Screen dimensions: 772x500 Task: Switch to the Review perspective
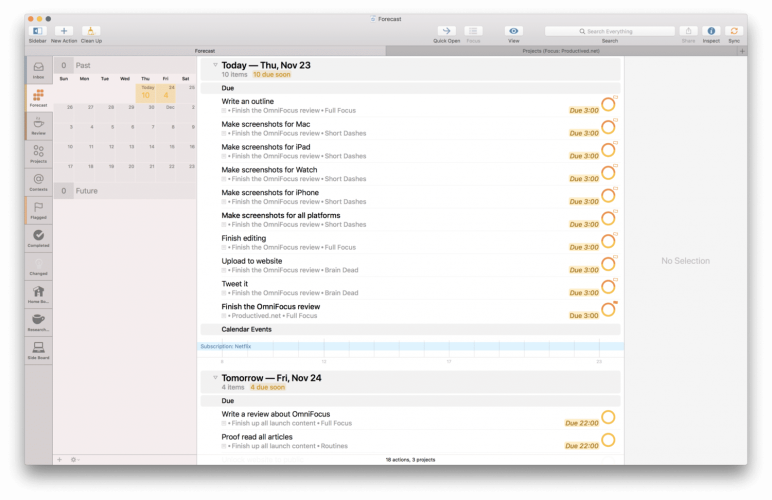tap(38, 126)
